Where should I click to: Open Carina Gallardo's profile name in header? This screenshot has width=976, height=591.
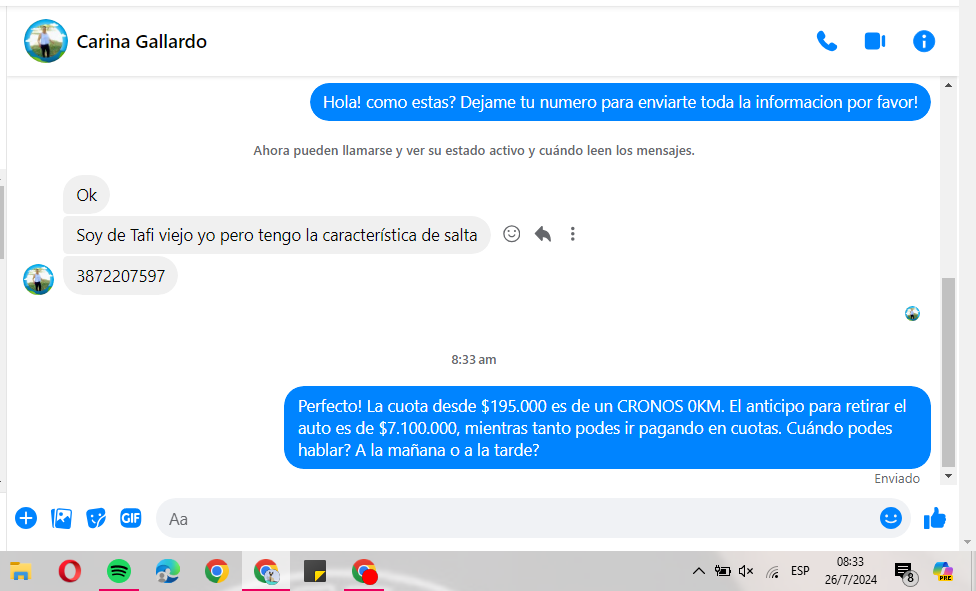point(142,42)
